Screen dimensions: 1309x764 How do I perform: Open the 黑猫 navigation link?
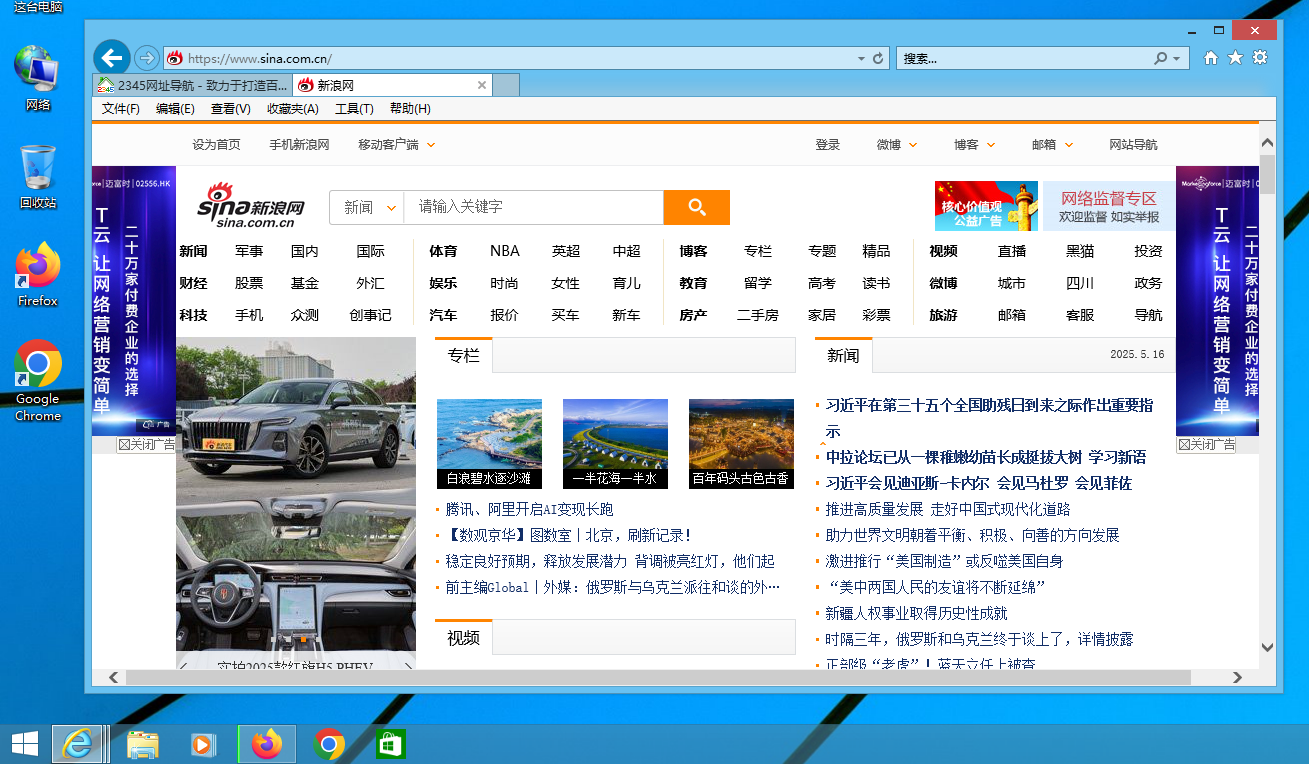[1080, 251]
